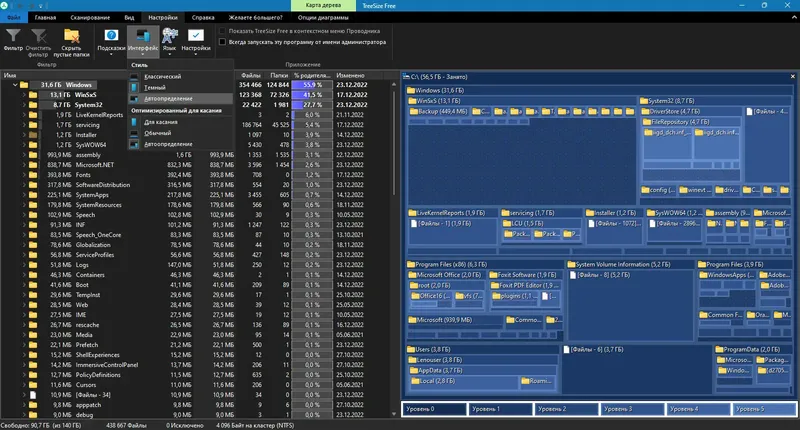Click status text 4 096 Байт на кластер (NTFS)
This screenshot has height=430, width=800.
255,425
